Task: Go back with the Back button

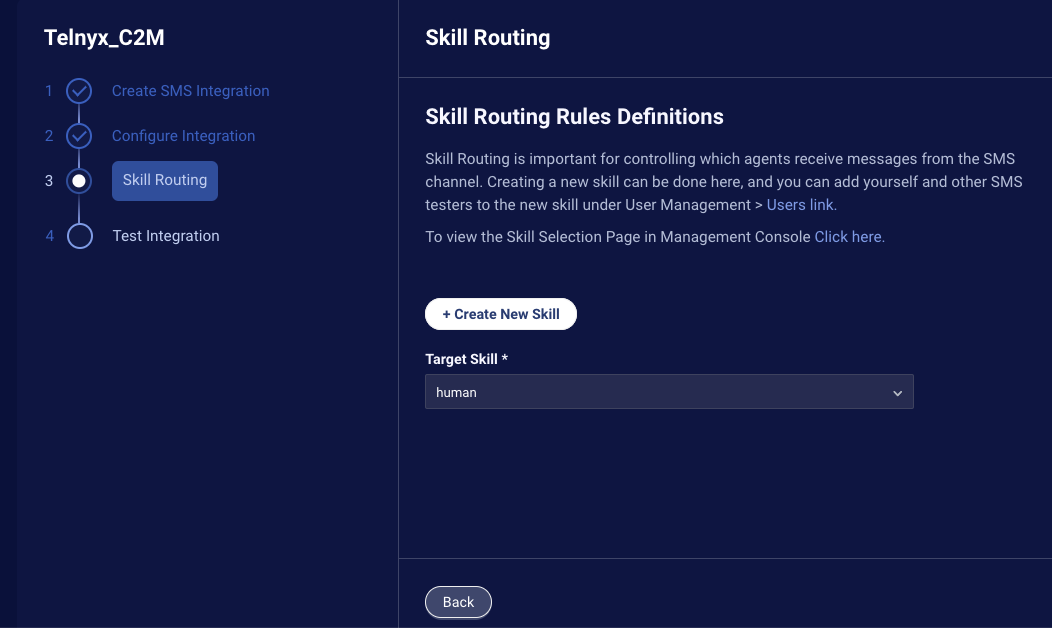Action: click(458, 602)
